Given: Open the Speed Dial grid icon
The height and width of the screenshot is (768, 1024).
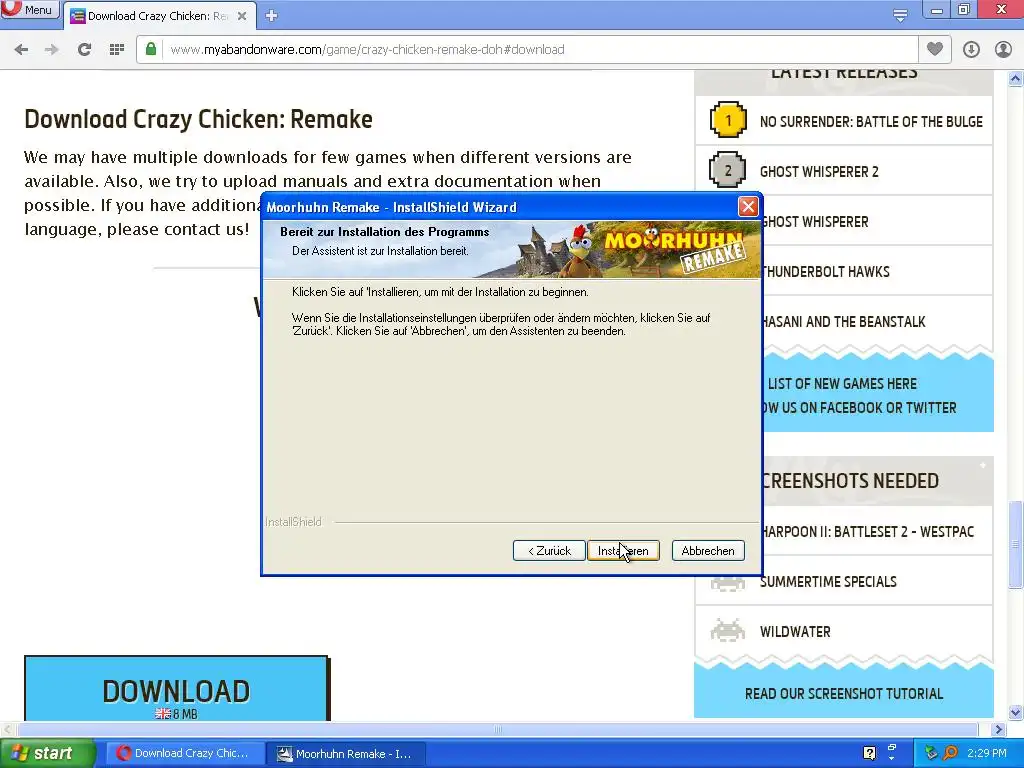Looking at the screenshot, I should point(117,50).
